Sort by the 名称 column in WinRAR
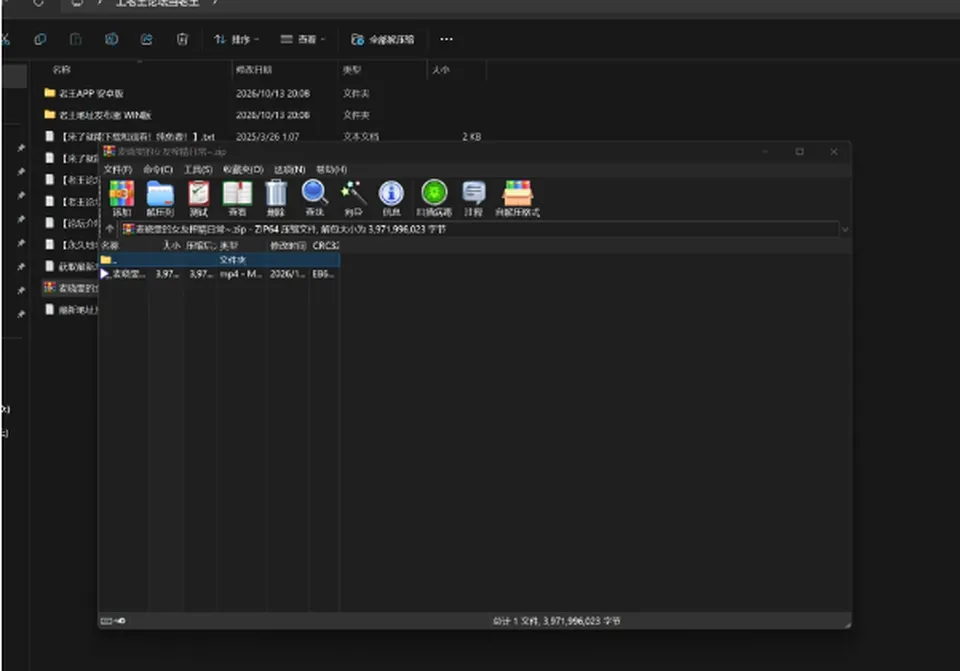The image size is (960, 671). tap(123, 245)
